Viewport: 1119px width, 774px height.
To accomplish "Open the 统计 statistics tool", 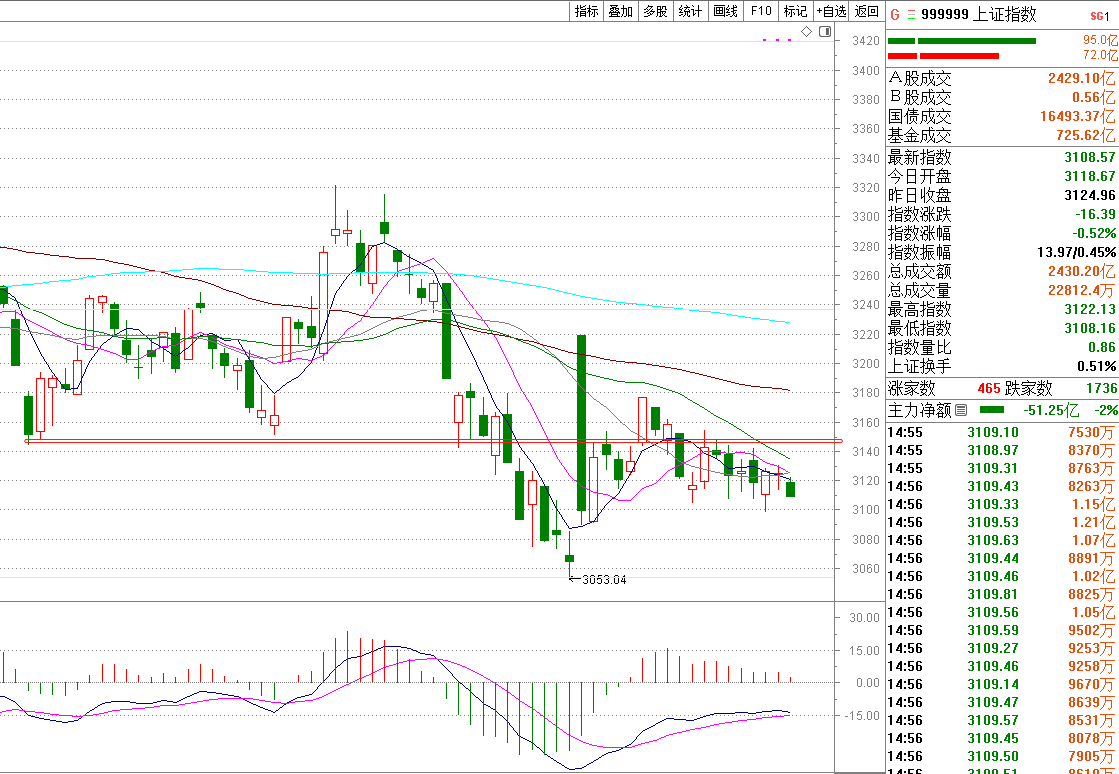I will (x=690, y=11).
